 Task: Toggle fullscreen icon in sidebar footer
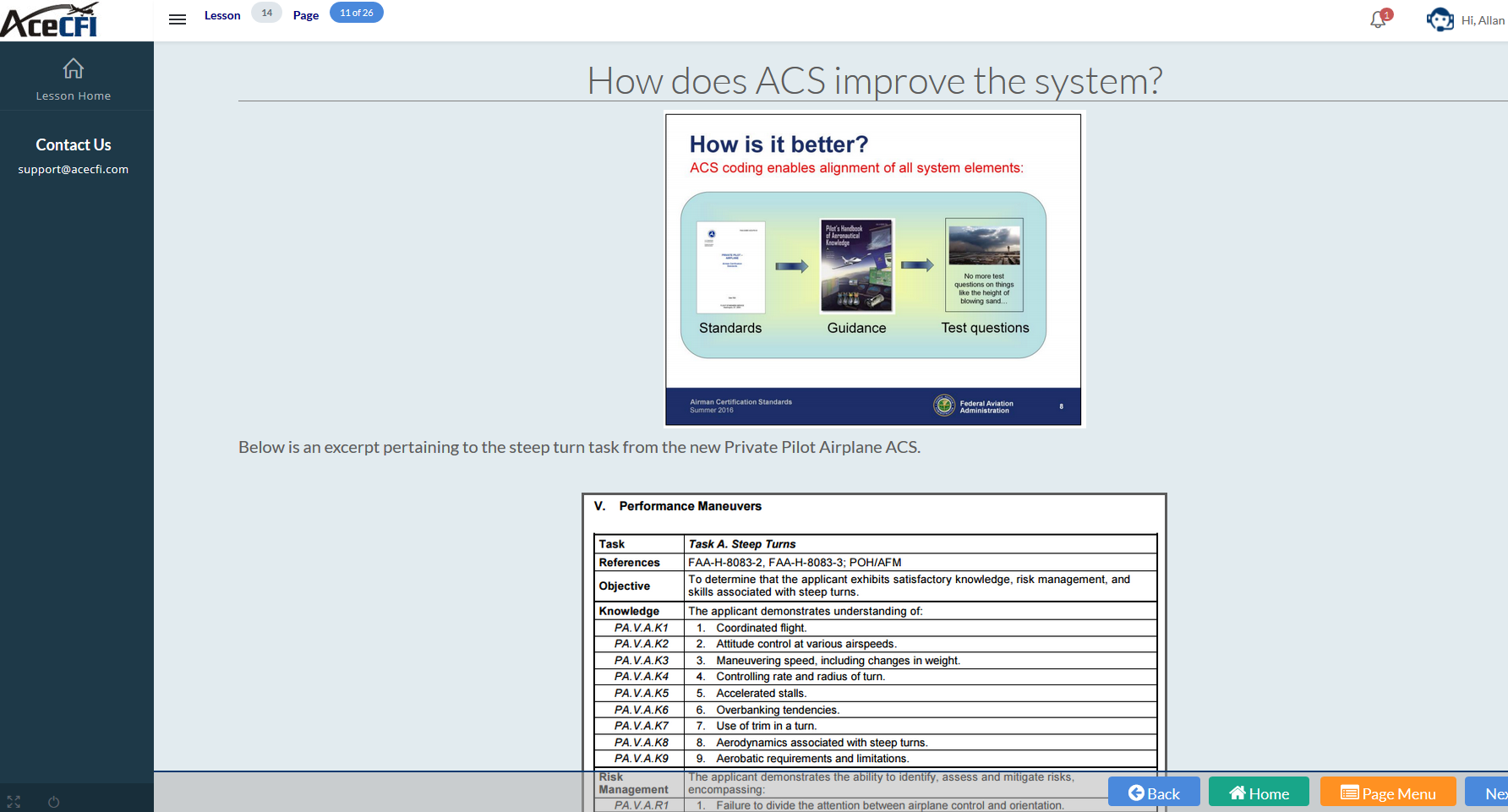[14, 802]
